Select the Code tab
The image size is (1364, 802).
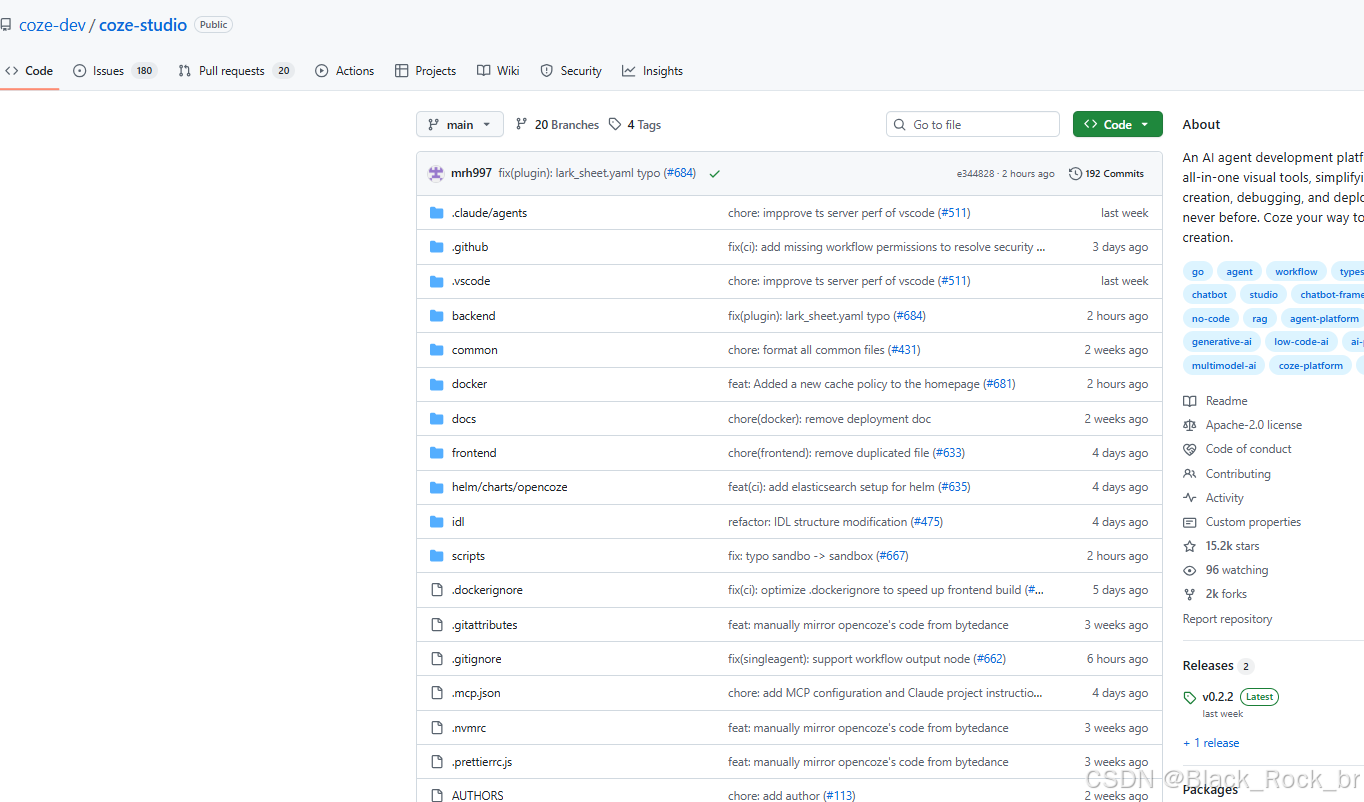[29, 71]
